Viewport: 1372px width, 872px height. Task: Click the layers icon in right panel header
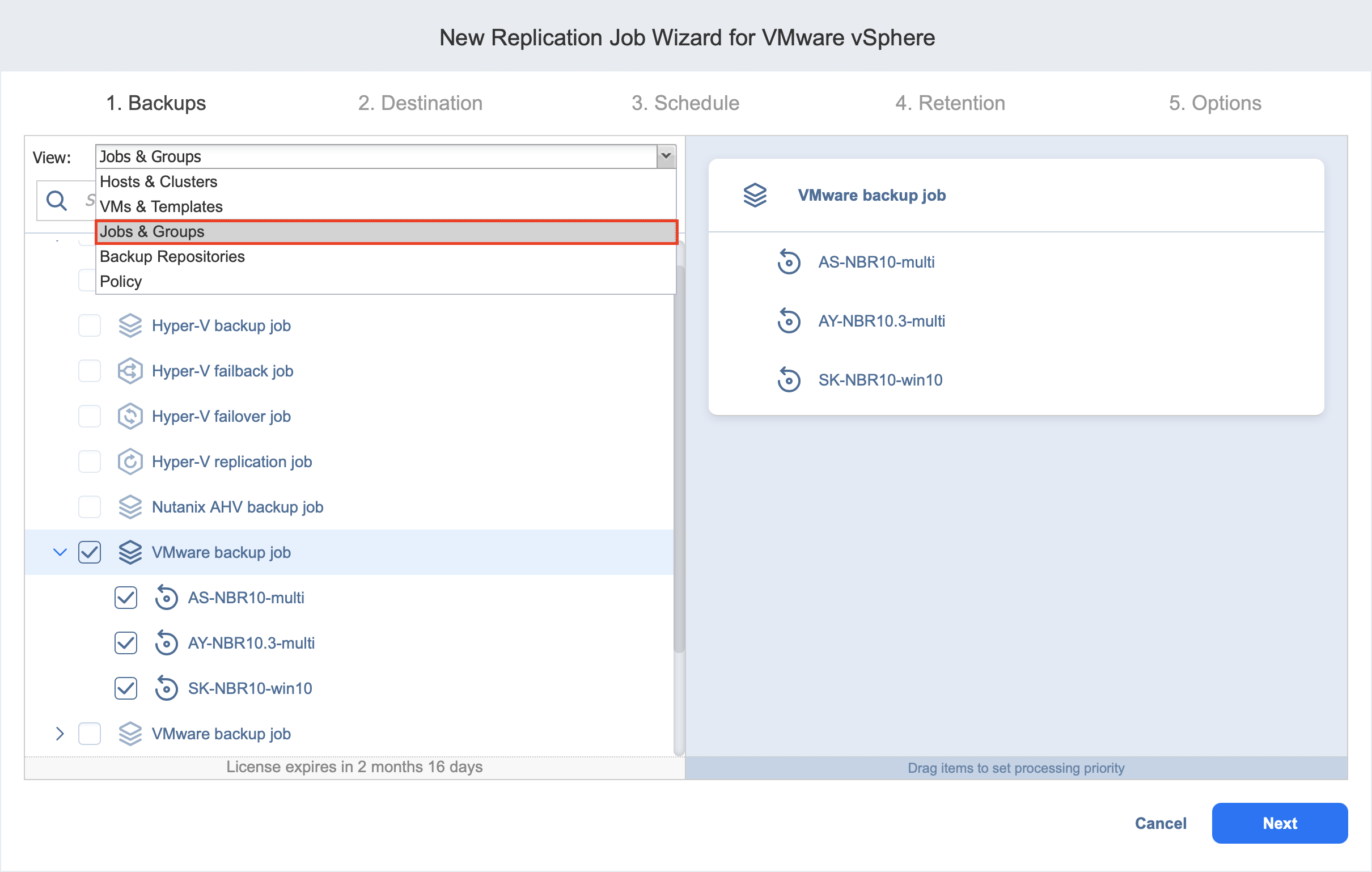[755, 195]
